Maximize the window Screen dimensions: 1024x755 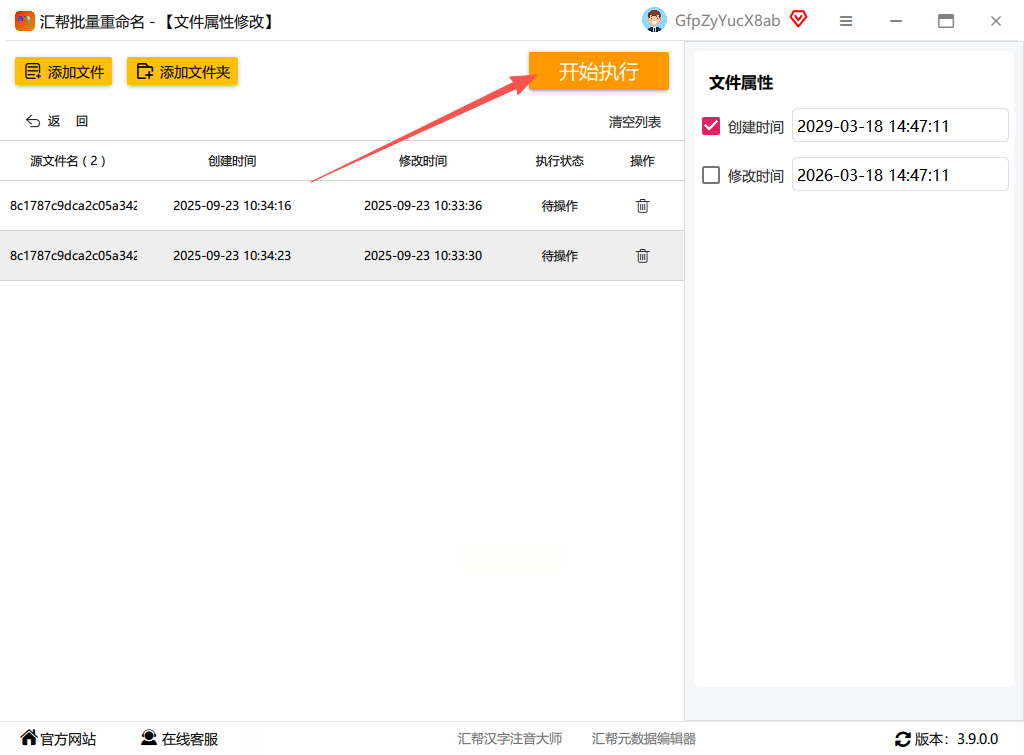[x=946, y=21]
